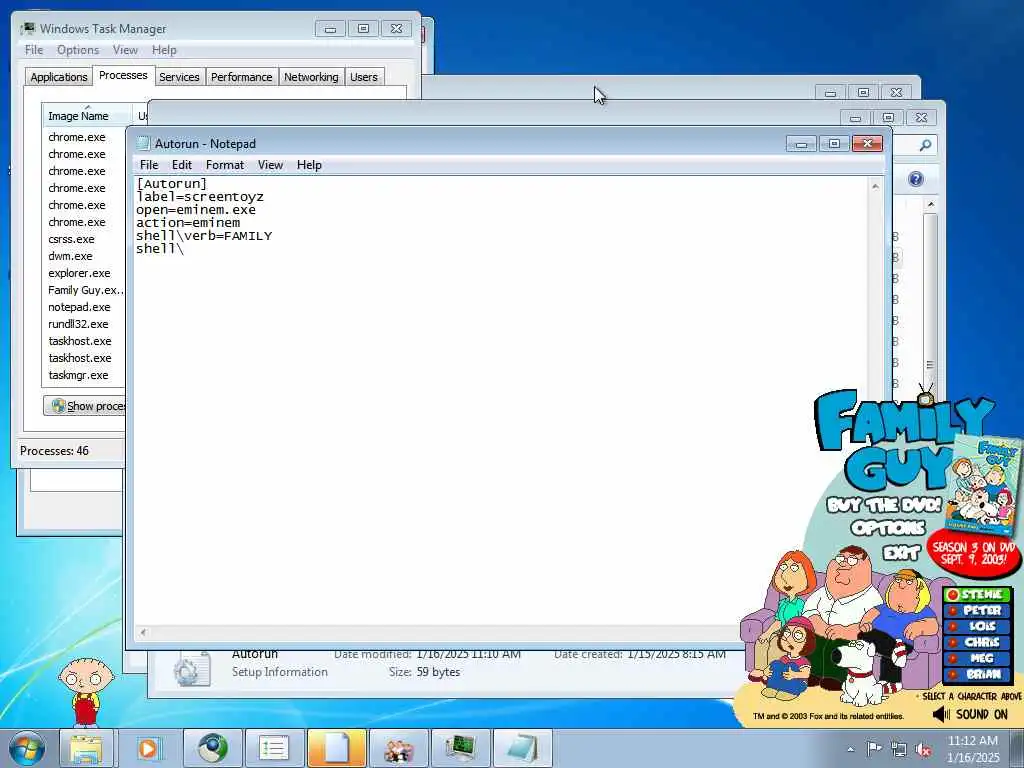The image size is (1024, 768).
Task: Open Action Center flag icon
Action: (x=874, y=748)
